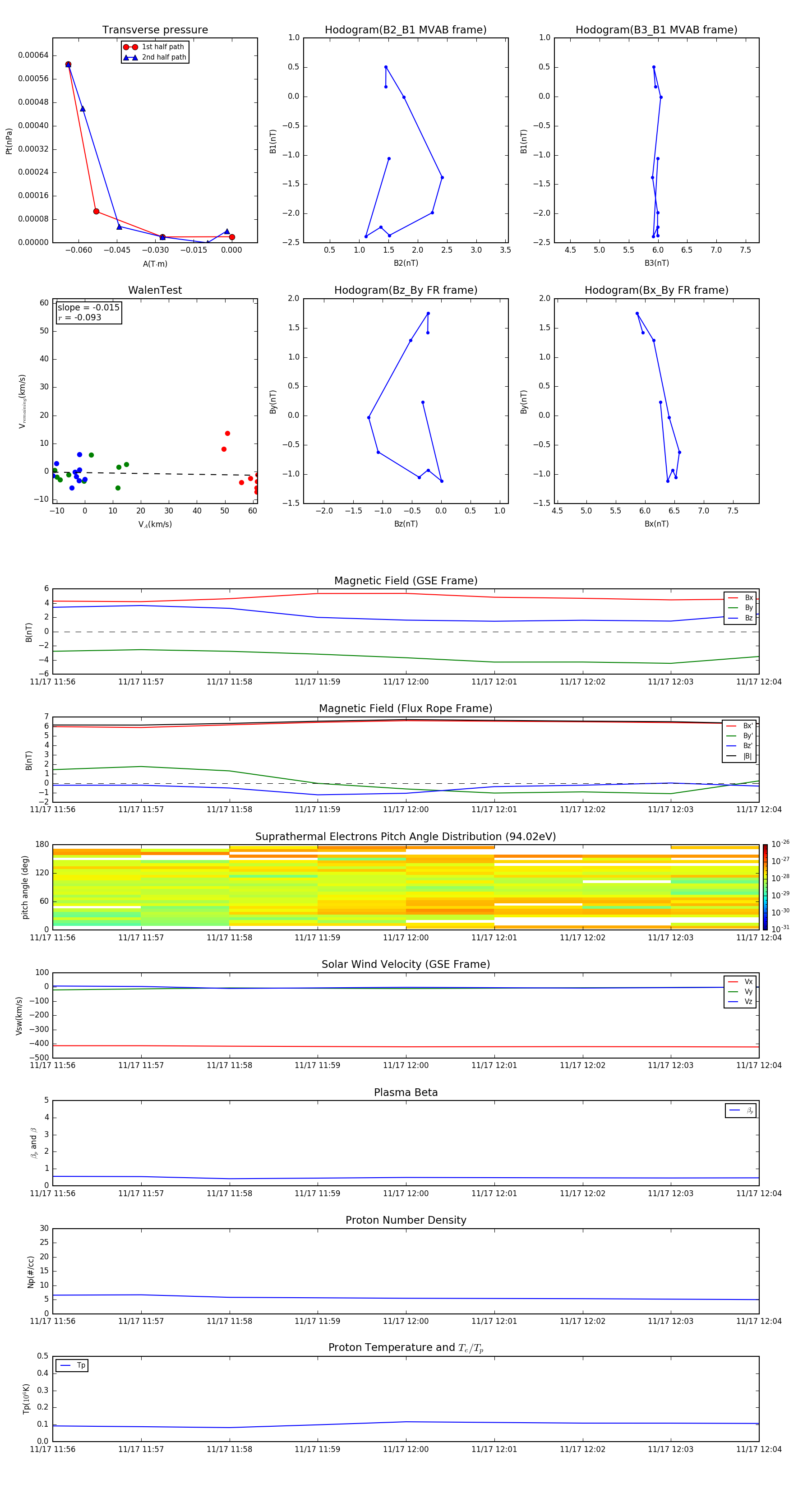Click the 'B2(nT)' x-axis label
The image size is (812, 1489).
(406, 263)
